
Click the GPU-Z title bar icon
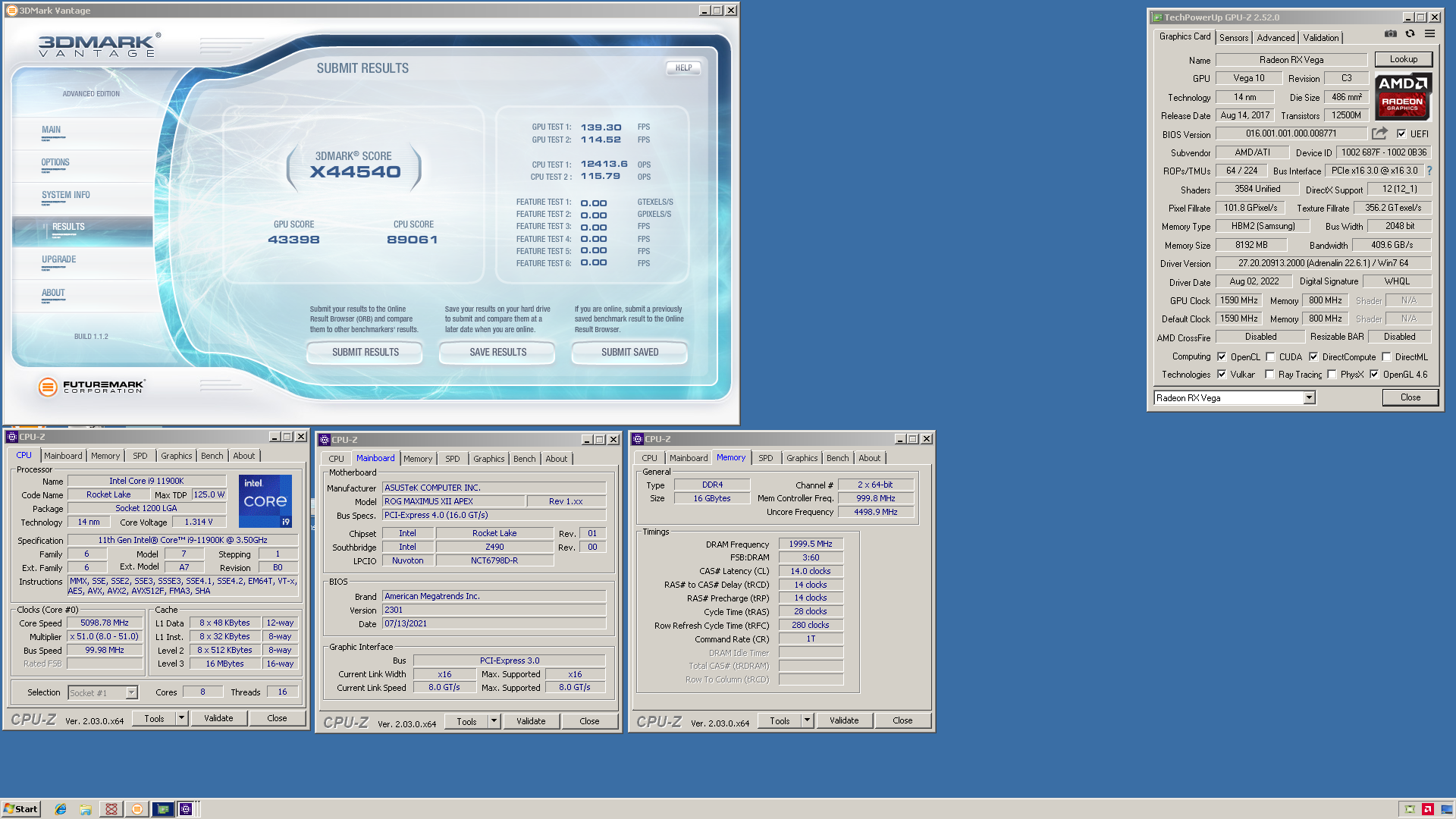click(x=1157, y=17)
